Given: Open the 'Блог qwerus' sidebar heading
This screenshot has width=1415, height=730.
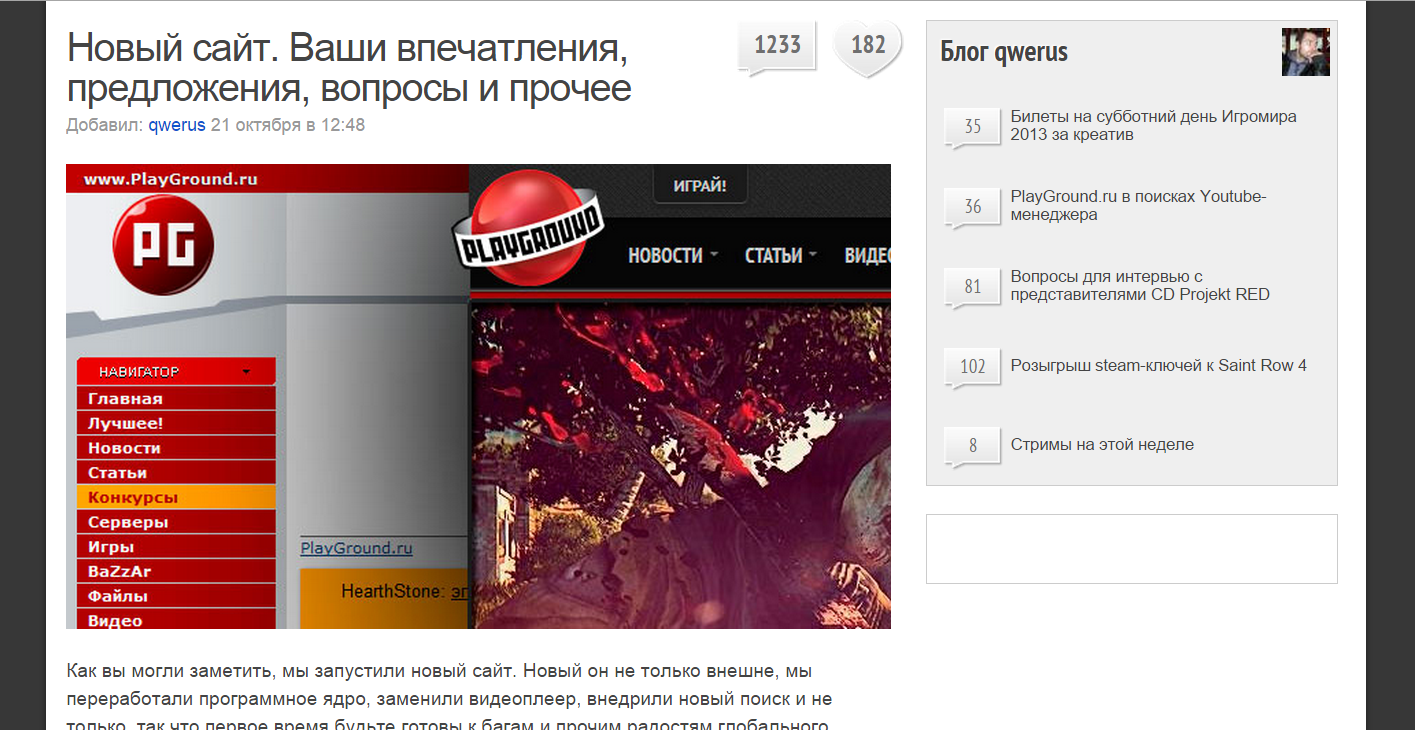Looking at the screenshot, I should [1004, 51].
